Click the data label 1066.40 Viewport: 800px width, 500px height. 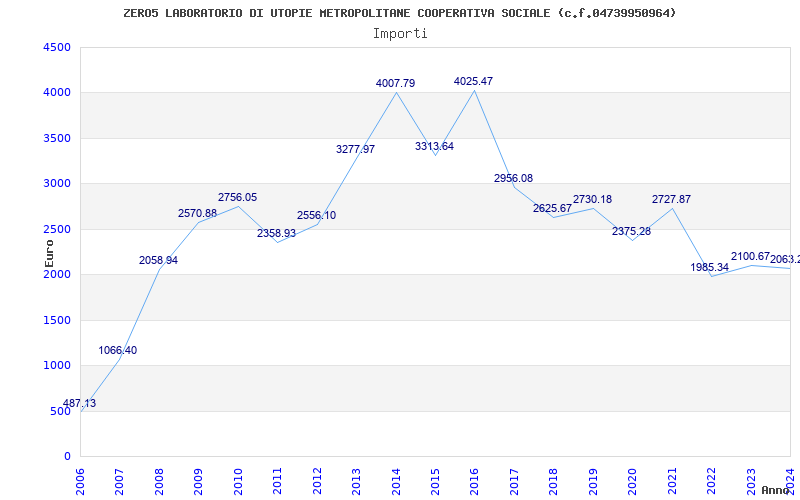pyautogui.click(x=117, y=351)
